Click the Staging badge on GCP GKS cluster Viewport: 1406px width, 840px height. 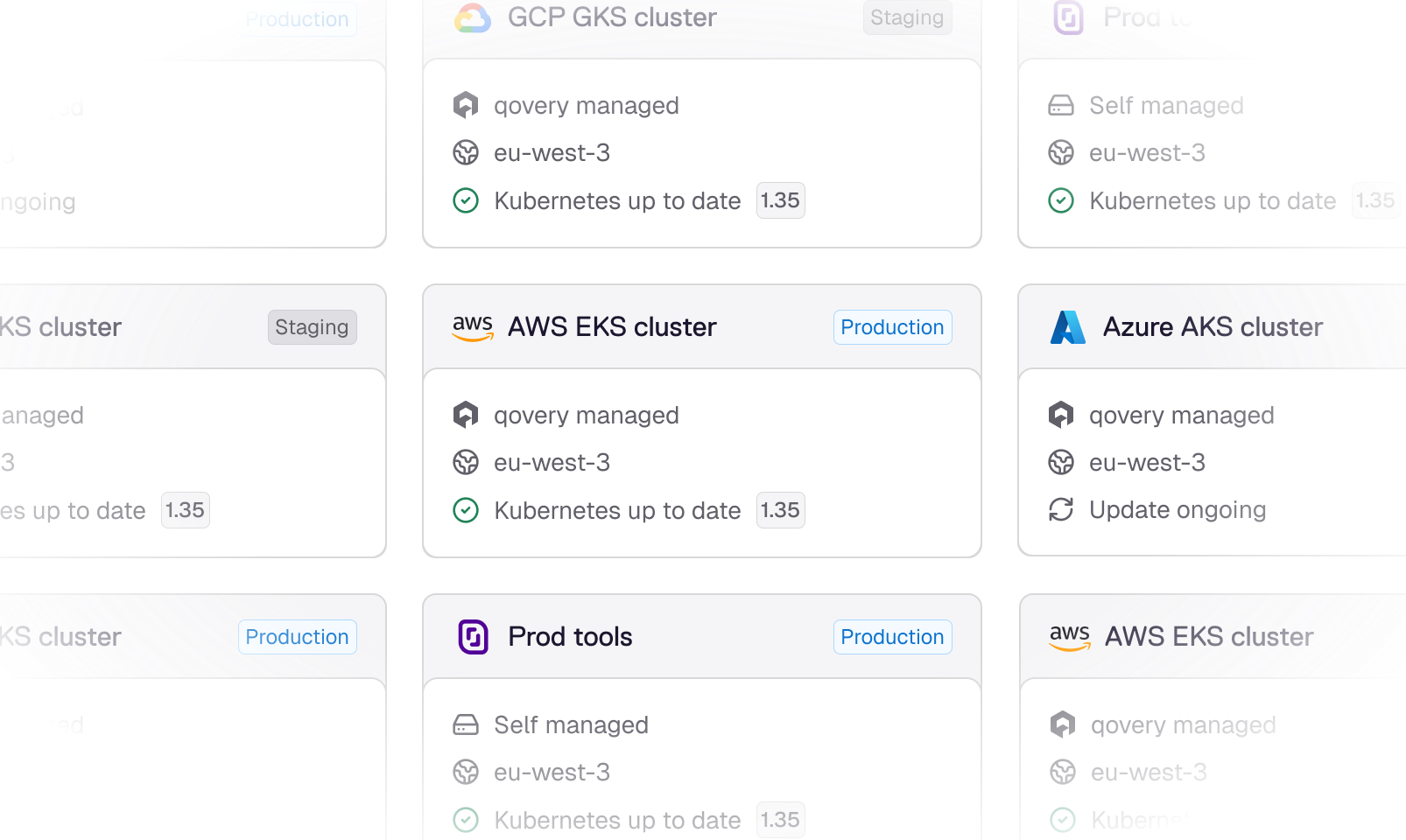(907, 17)
